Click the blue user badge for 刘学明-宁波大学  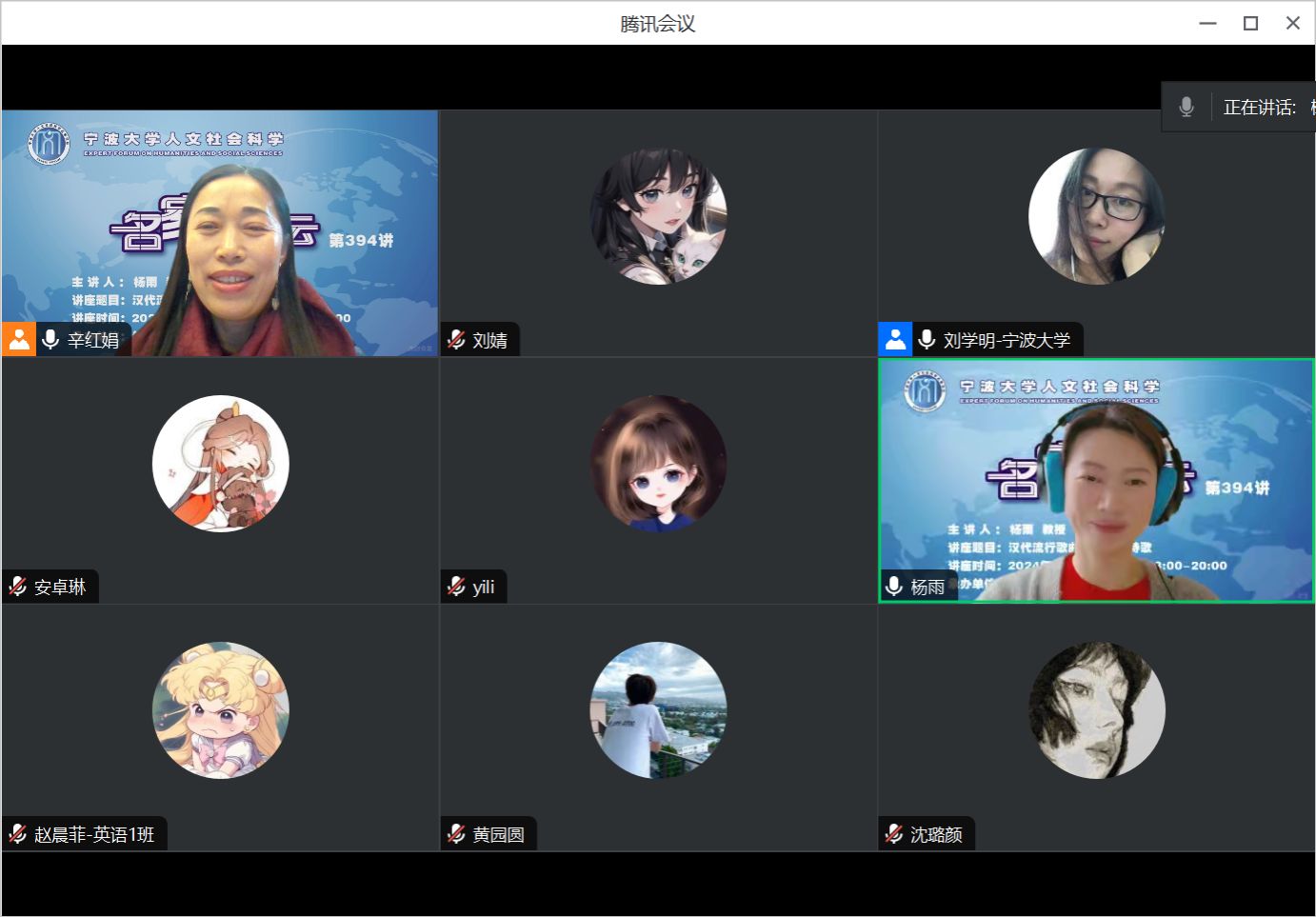pos(895,340)
